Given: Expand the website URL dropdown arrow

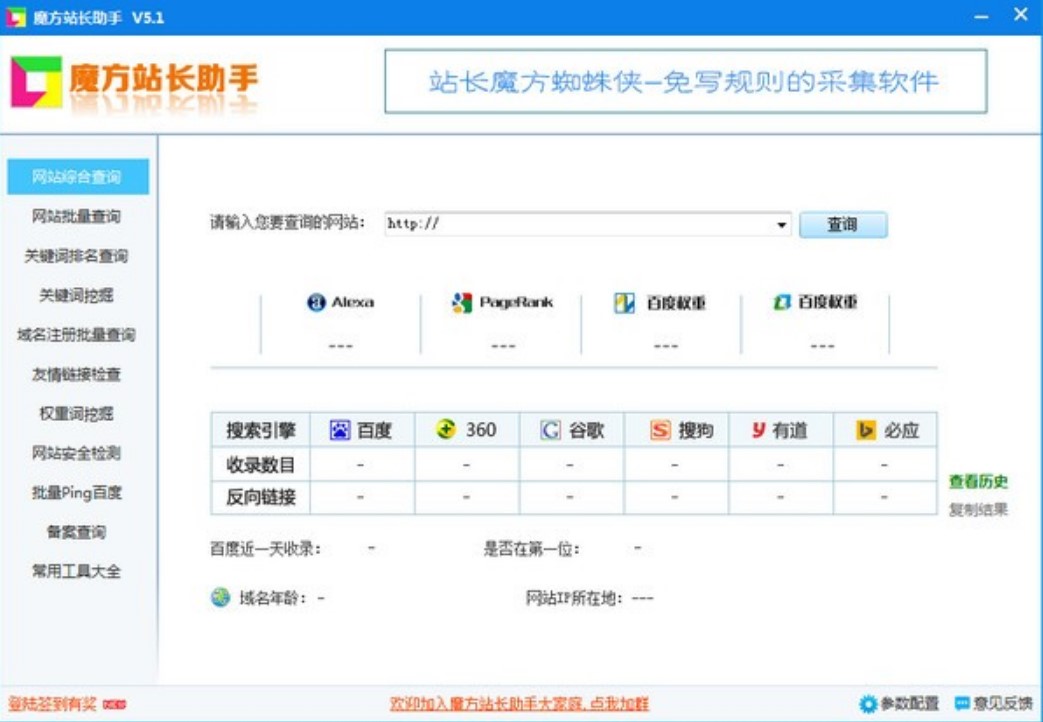Looking at the screenshot, I should [782, 225].
